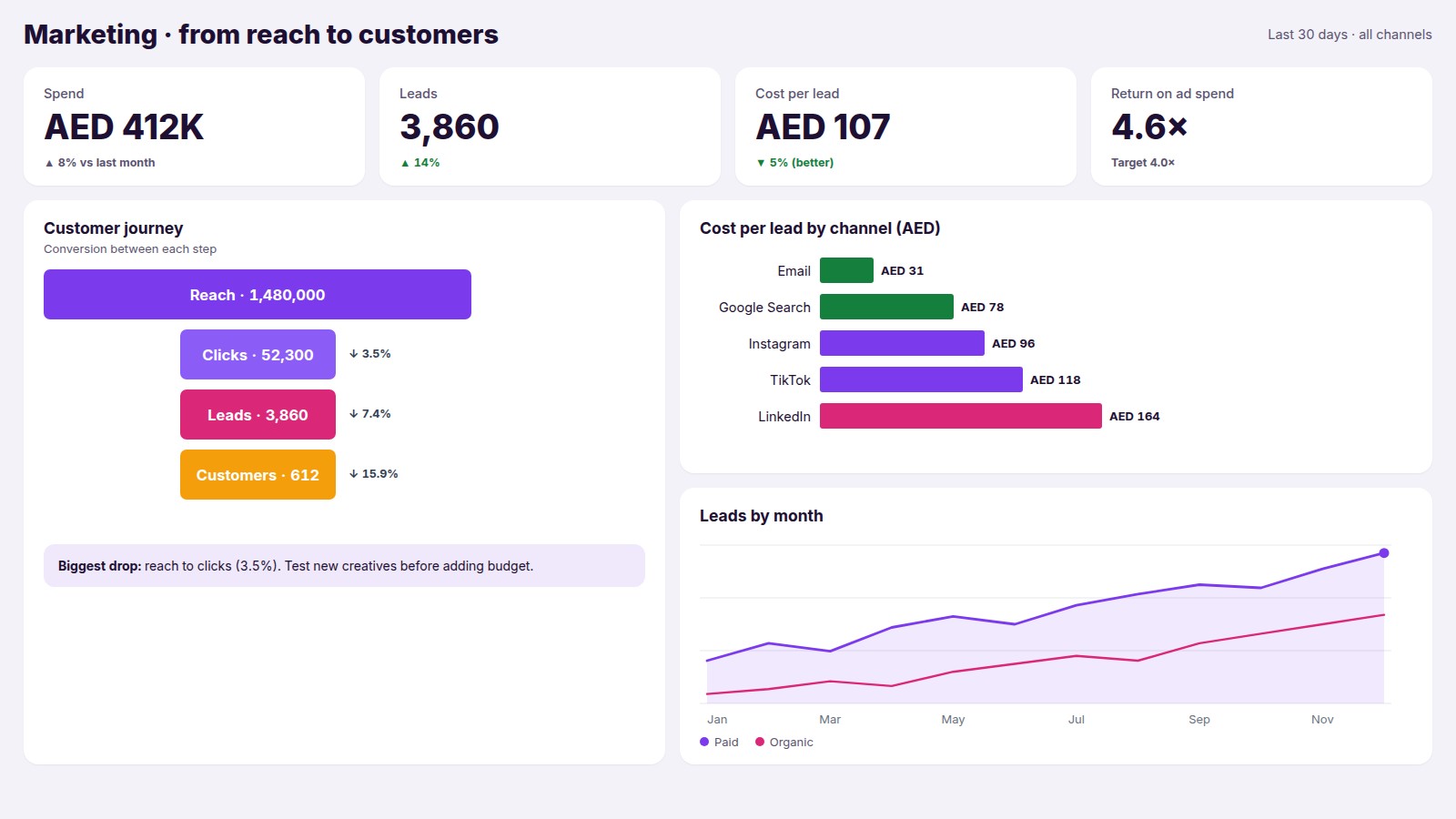Click the Instagram cost bar
The width and height of the screenshot is (1456, 819).
pos(902,343)
